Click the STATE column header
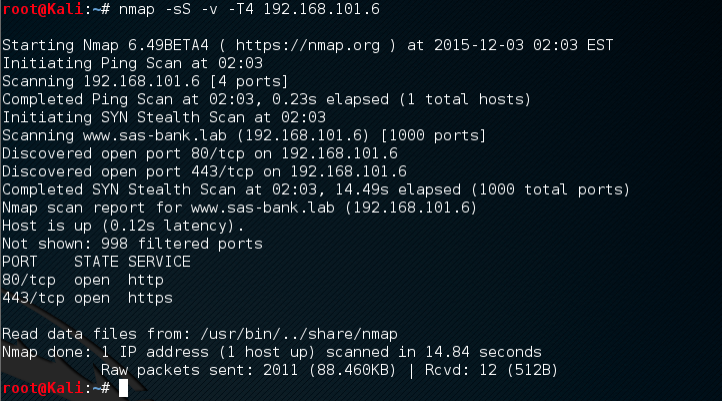Image resolution: width=722 pixels, height=401 pixels. coord(81,261)
